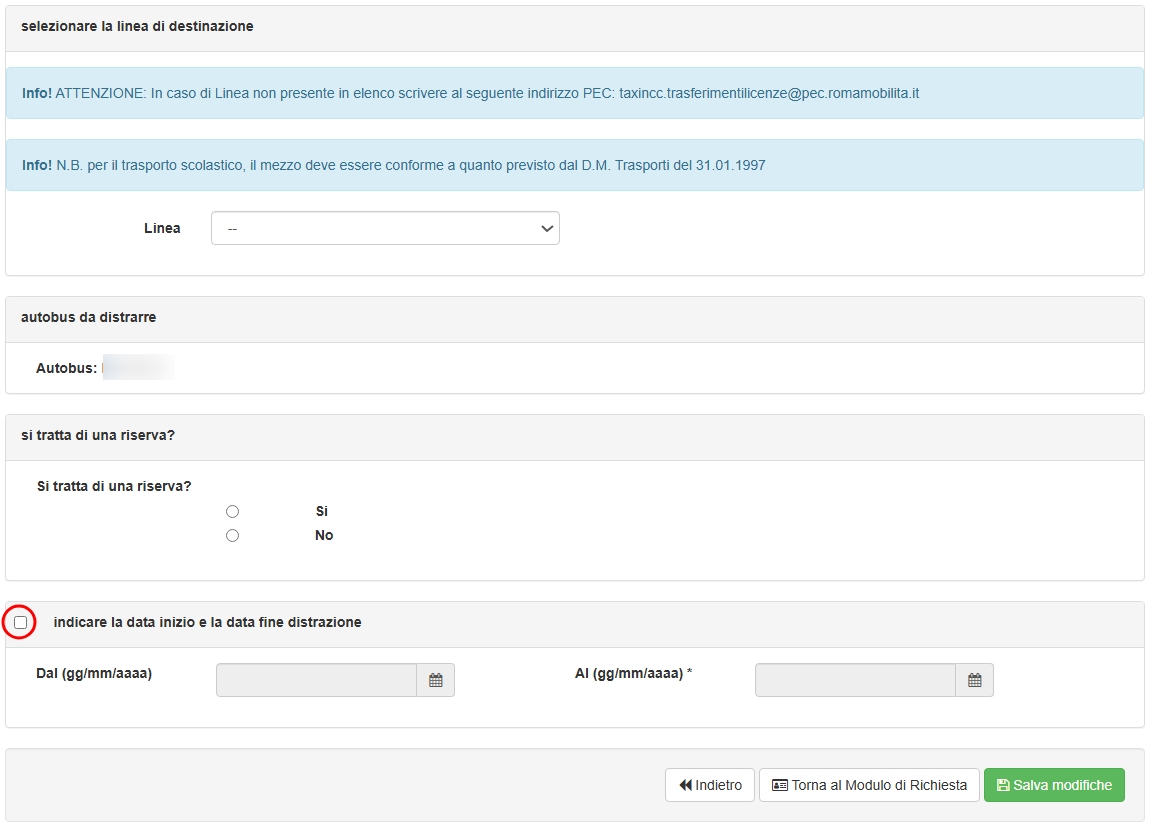The width and height of the screenshot is (1157, 830).
Task: Select the "No" radio button
Action: coord(232,536)
